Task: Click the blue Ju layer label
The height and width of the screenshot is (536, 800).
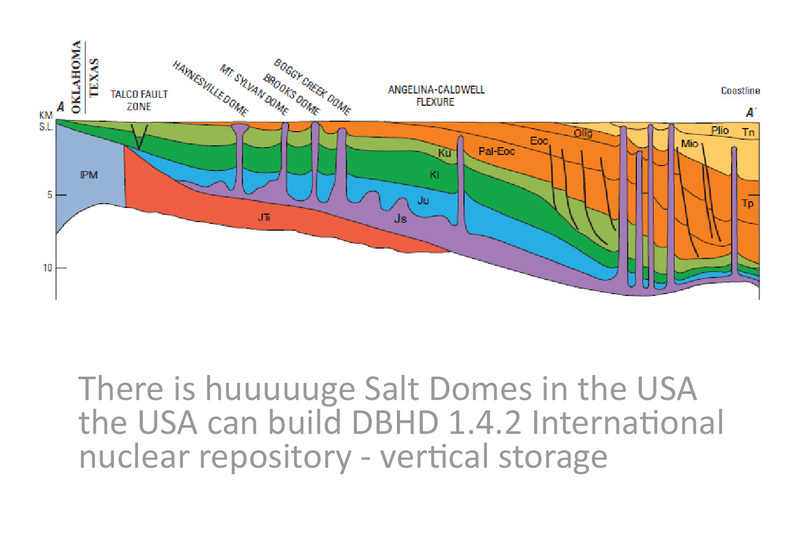Action: click(x=423, y=198)
